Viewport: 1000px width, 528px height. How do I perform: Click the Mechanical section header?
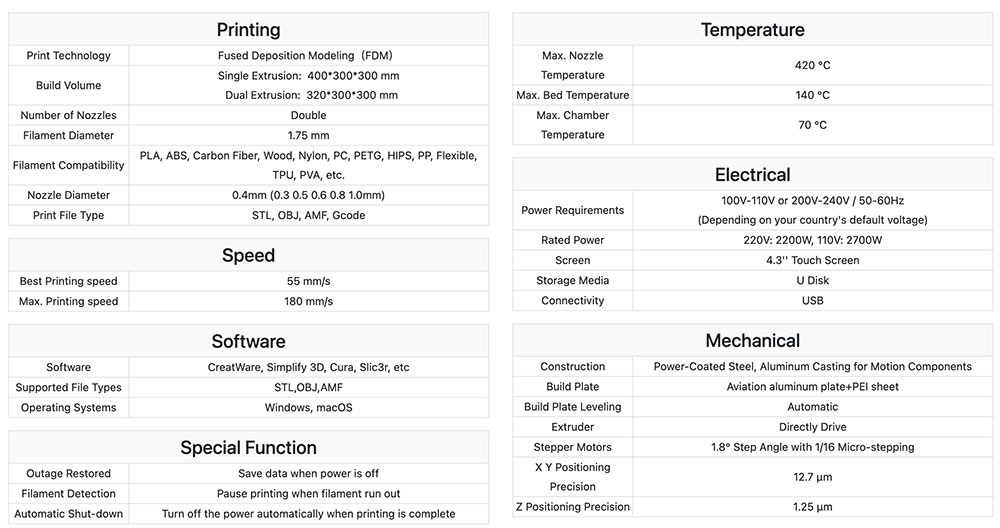tap(753, 341)
